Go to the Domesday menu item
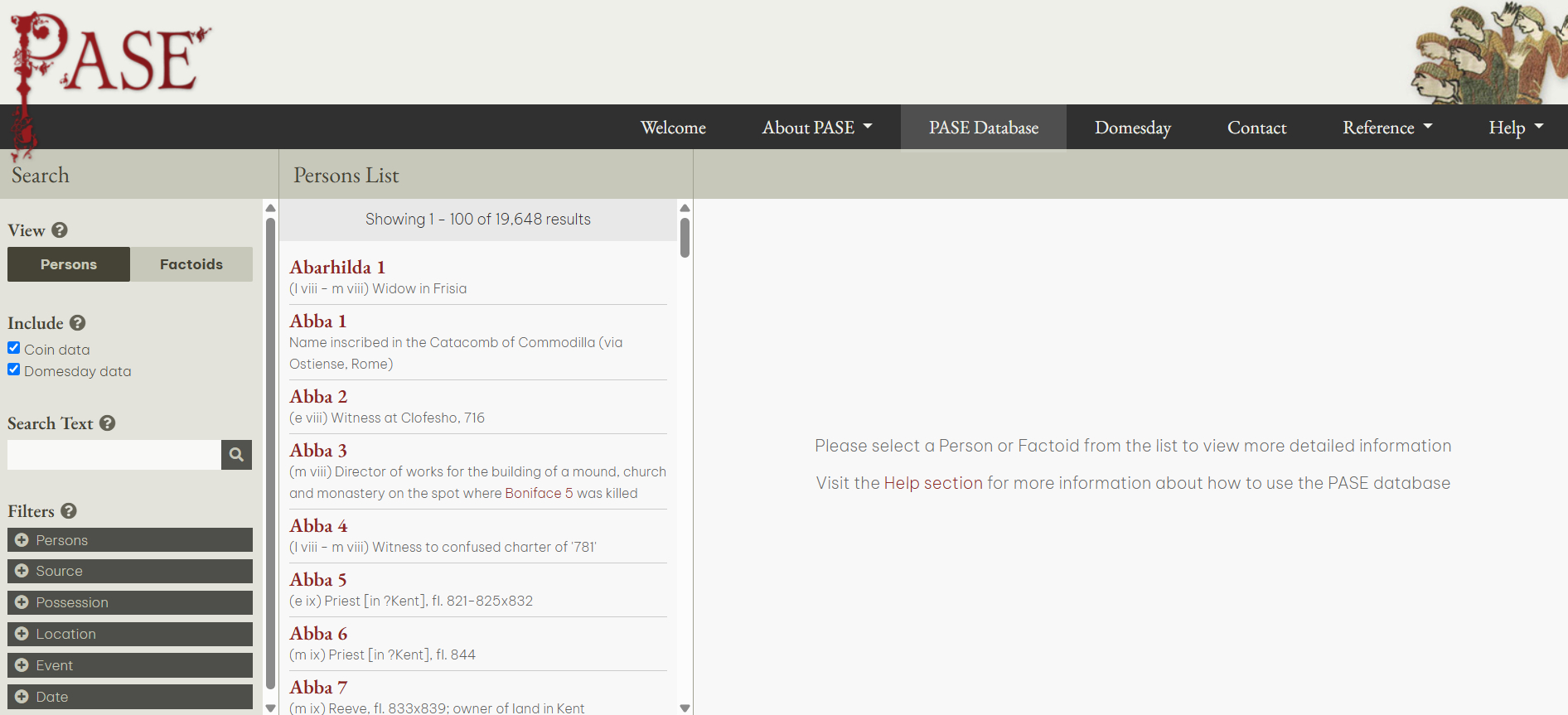Viewport: 1568px width, 715px height. pos(1132,128)
